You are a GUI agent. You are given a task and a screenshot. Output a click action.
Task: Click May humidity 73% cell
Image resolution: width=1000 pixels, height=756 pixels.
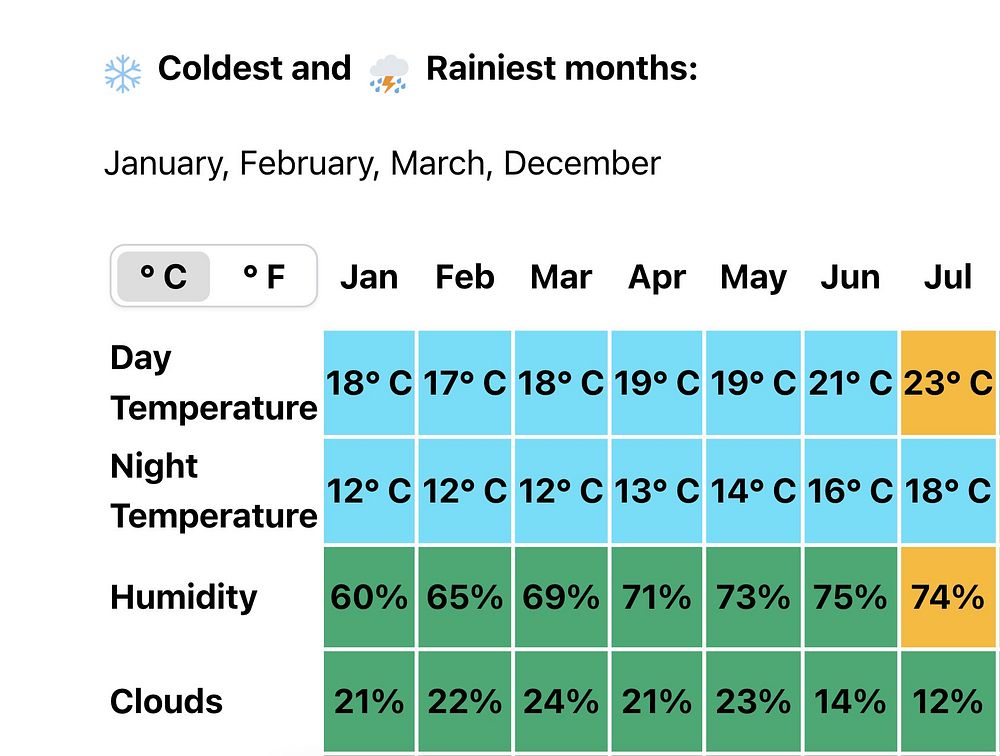753,597
